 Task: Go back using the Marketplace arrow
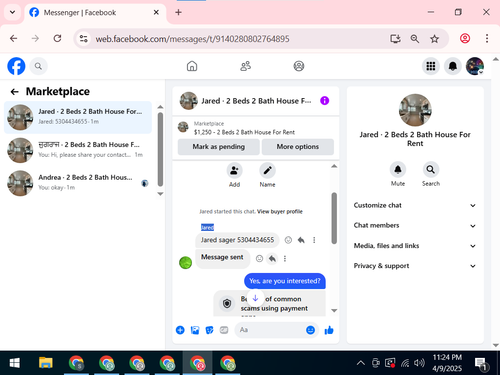14,92
